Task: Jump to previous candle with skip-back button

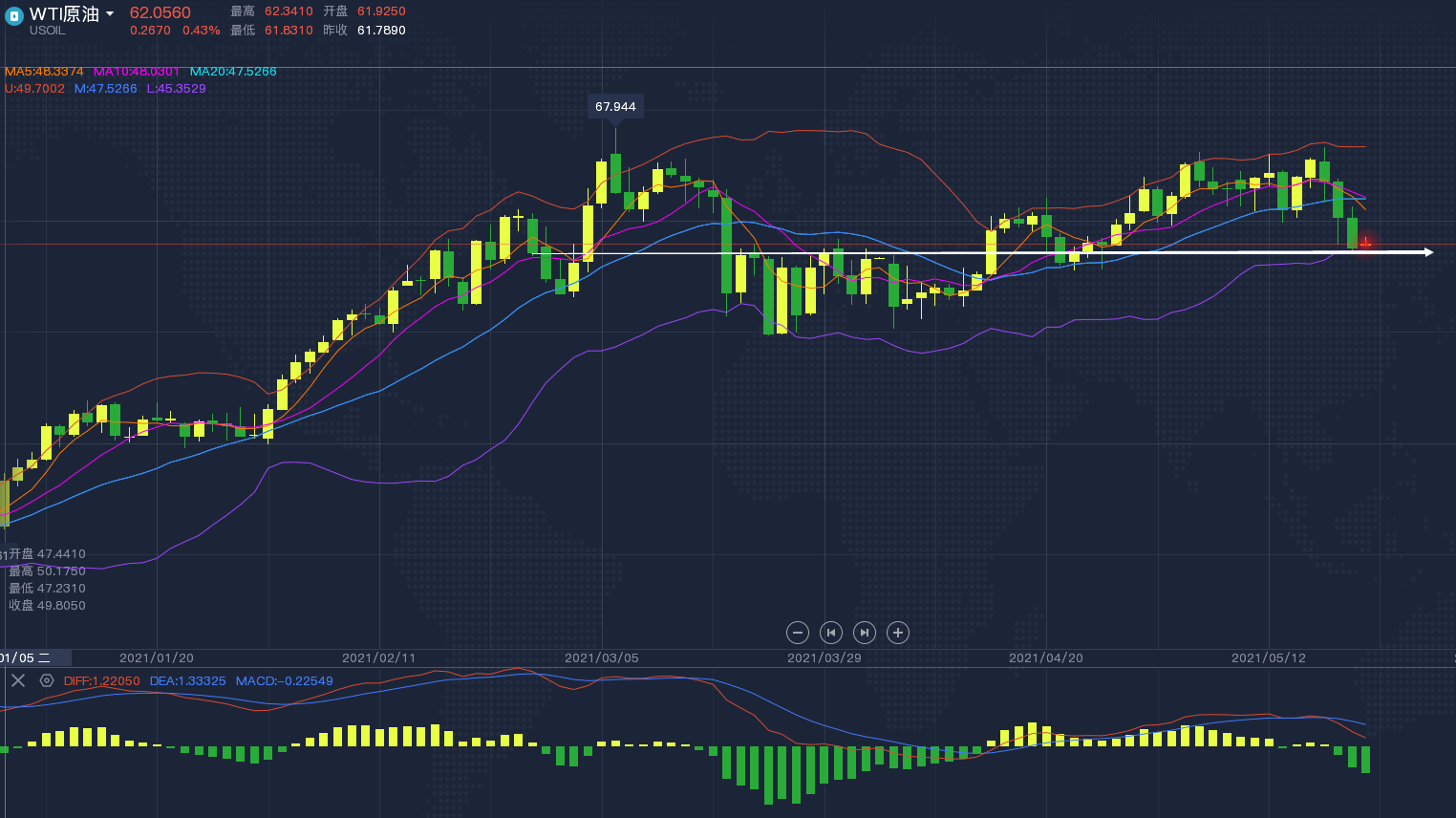Action: pos(831,633)
